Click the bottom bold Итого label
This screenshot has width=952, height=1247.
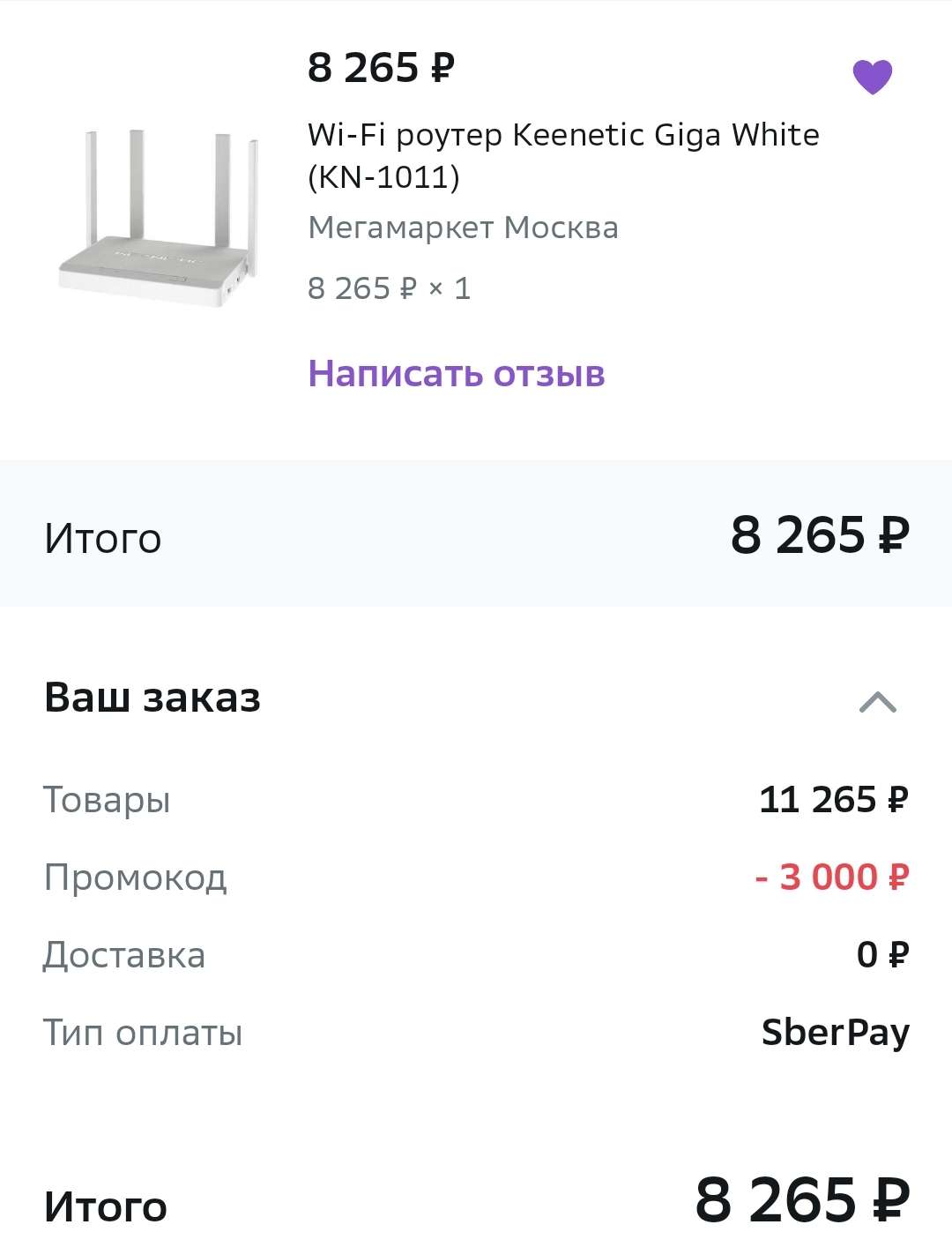click(x=106, y=1206)
